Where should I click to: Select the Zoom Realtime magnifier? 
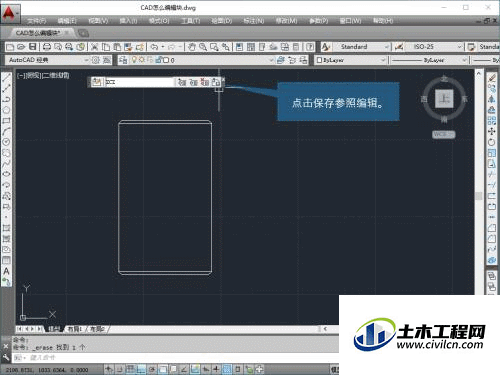203,47
